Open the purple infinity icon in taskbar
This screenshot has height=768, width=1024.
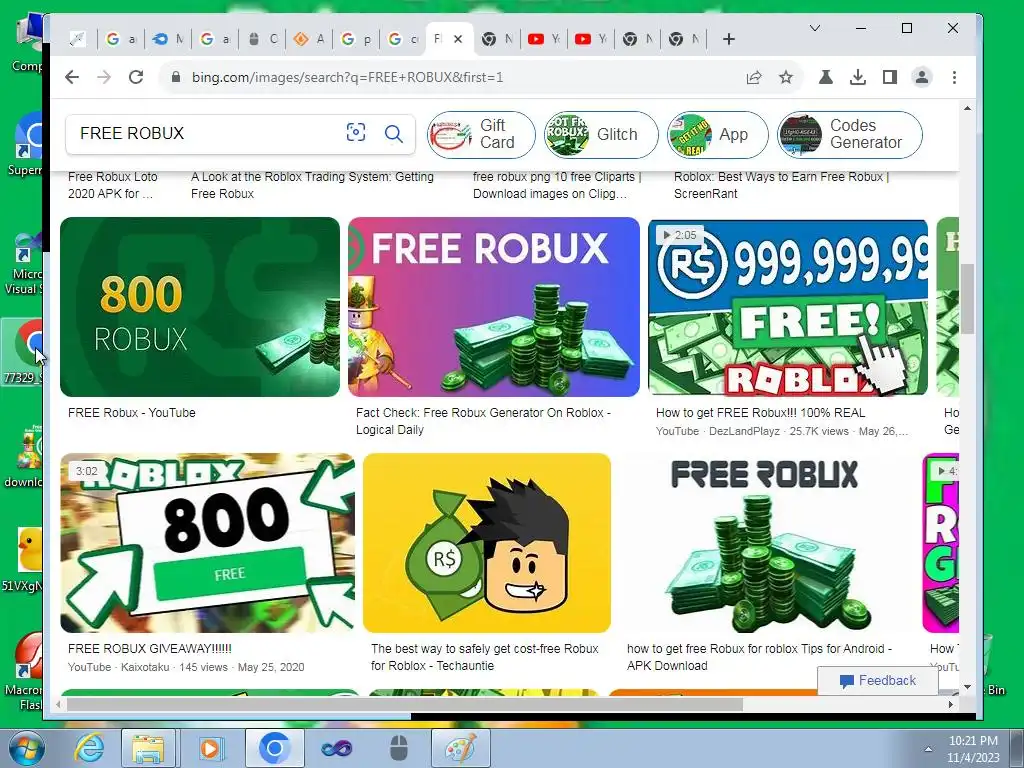point(336,748)
